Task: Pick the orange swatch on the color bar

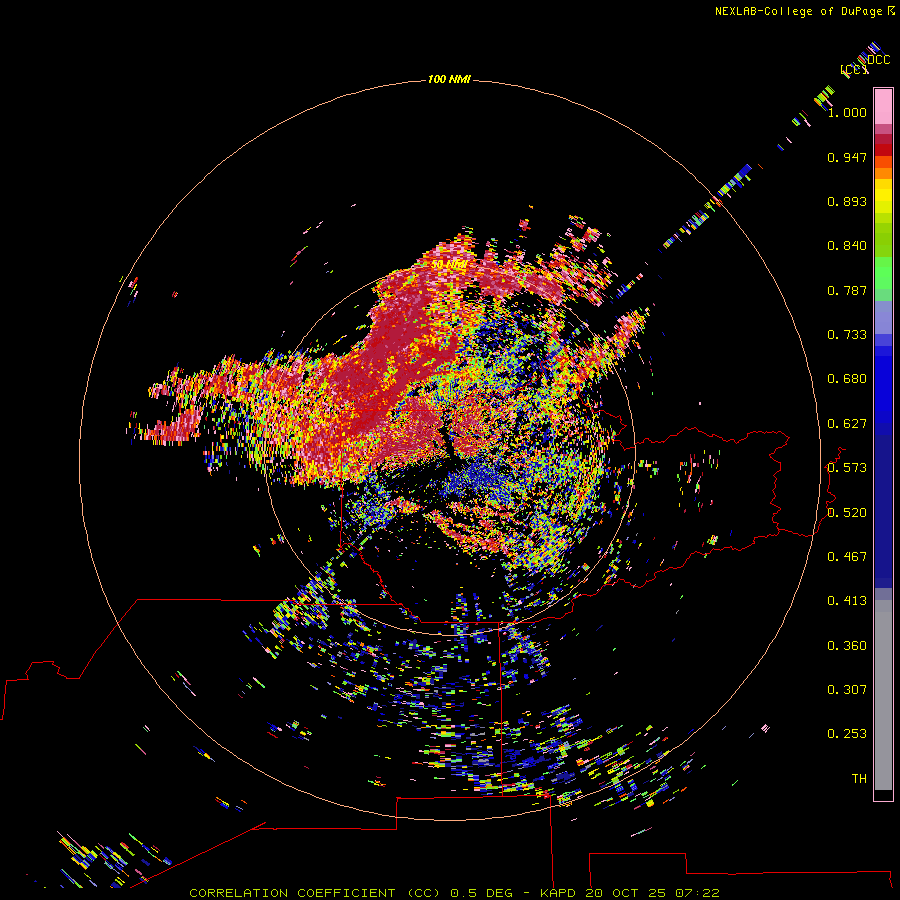Action: 883,173
